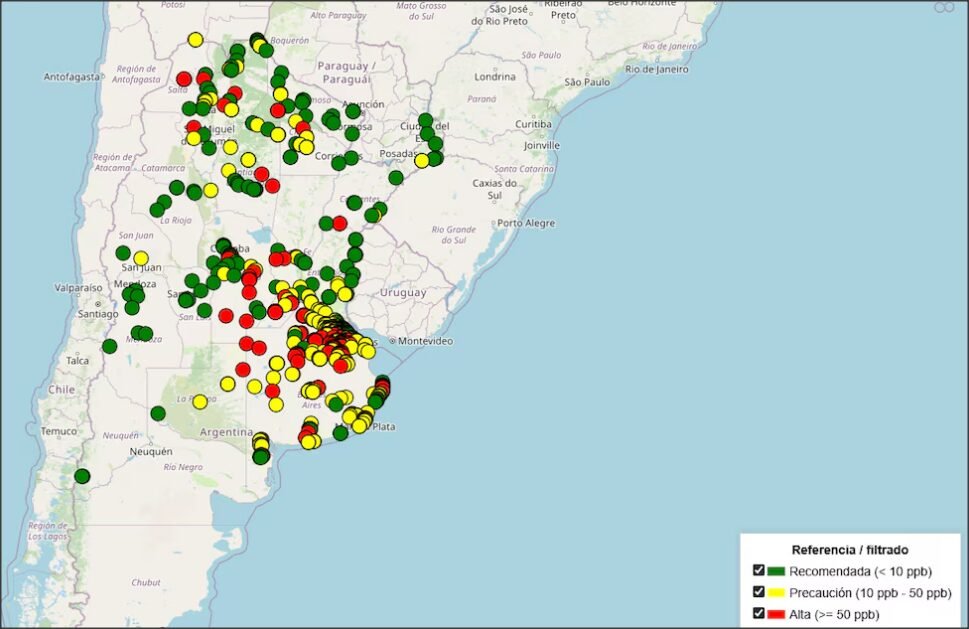This screenshot has width=969, height=629.
Task: Toggle the Precaución (10 ppb - 50 ppb) checkbox
Action: (759, 592)
